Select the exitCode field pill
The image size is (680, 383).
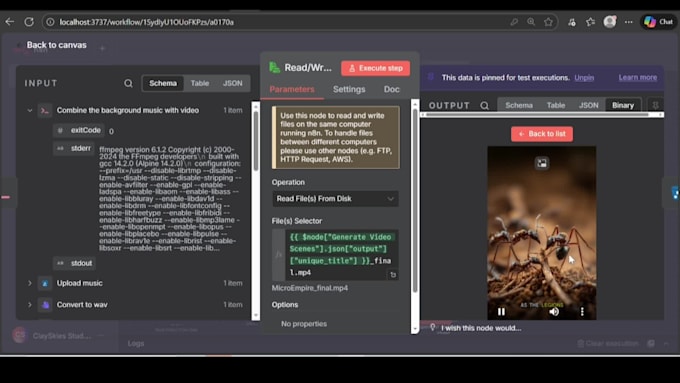pyautogui.click(x=78, y=130)
